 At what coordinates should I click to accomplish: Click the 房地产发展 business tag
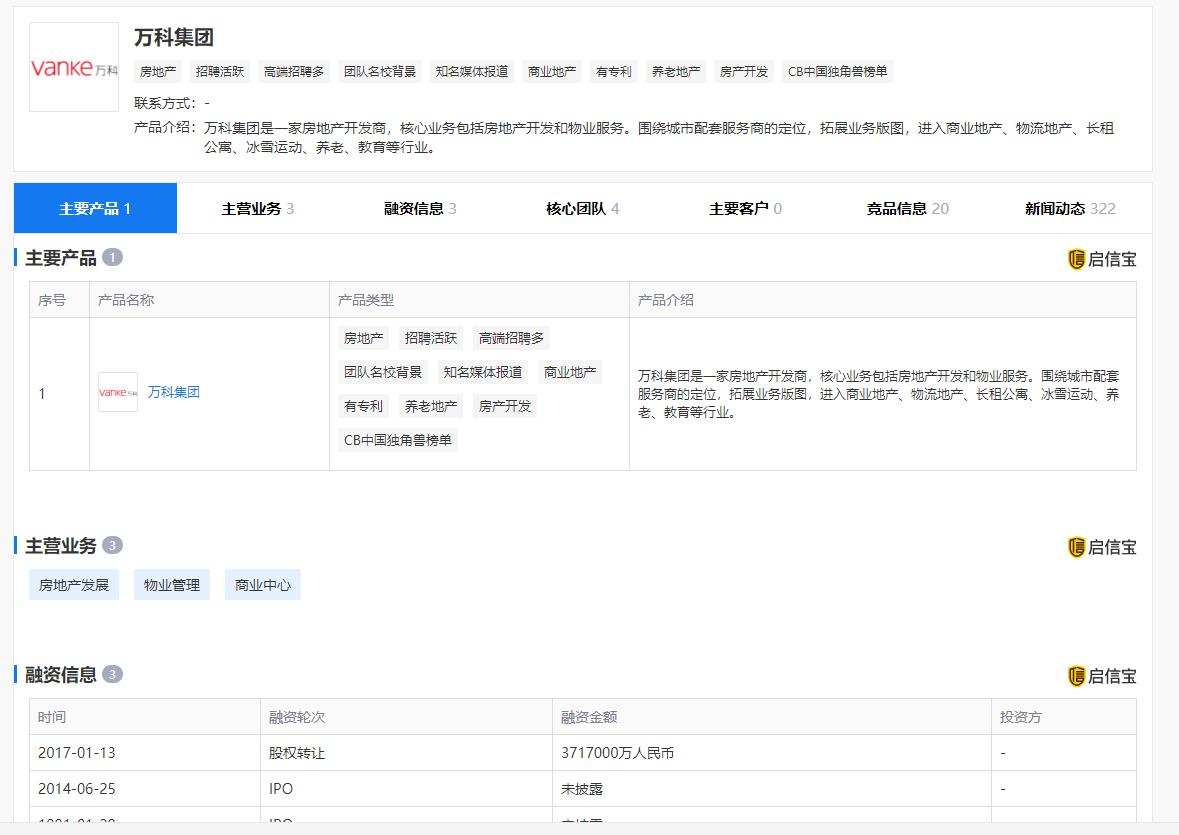pos(74,585)
